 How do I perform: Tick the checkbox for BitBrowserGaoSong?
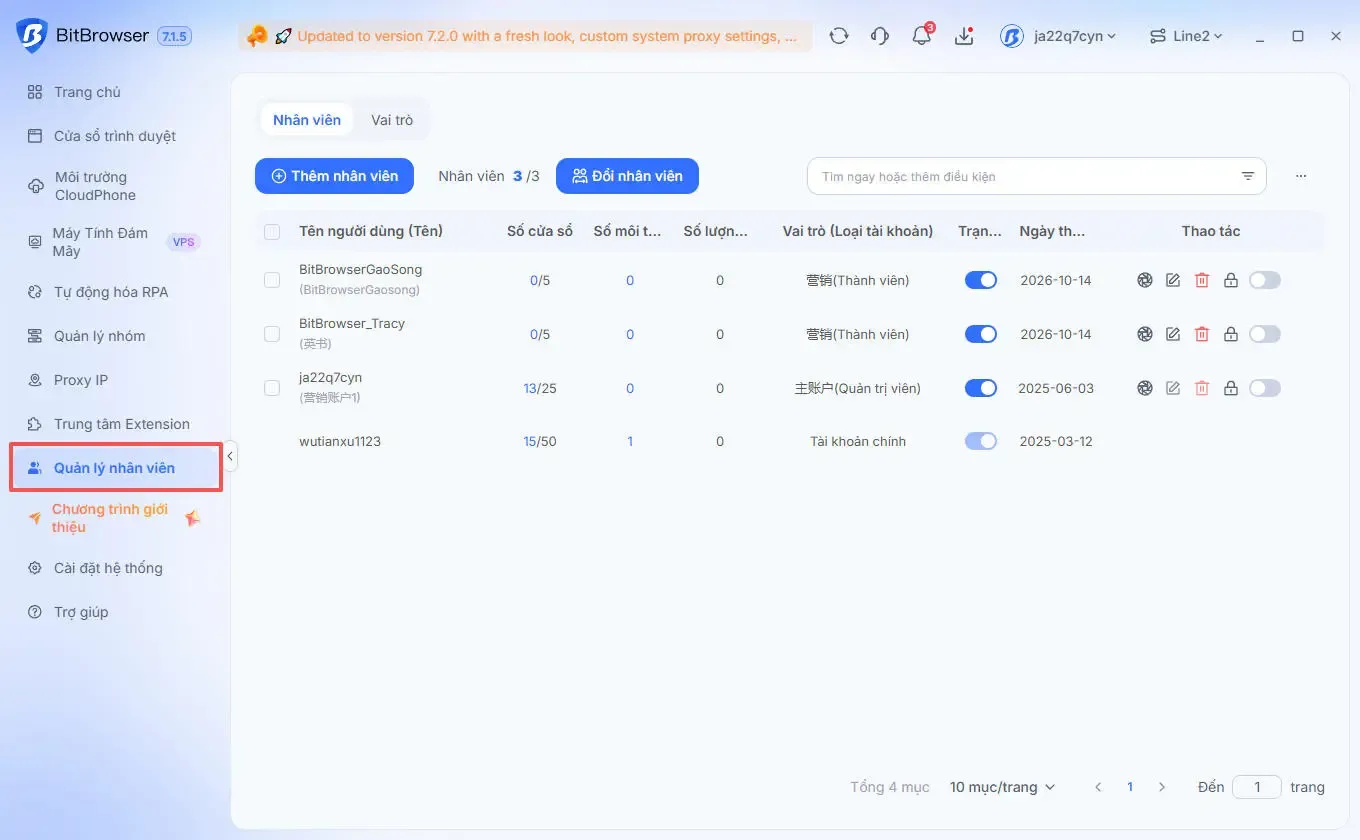(272, 280)
